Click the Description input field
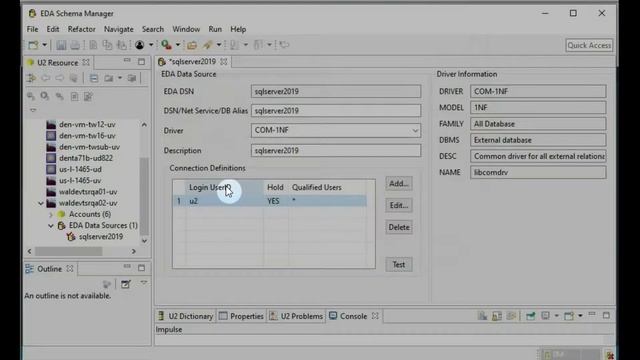Screen dimensions: 640x360 pos(336,151)
